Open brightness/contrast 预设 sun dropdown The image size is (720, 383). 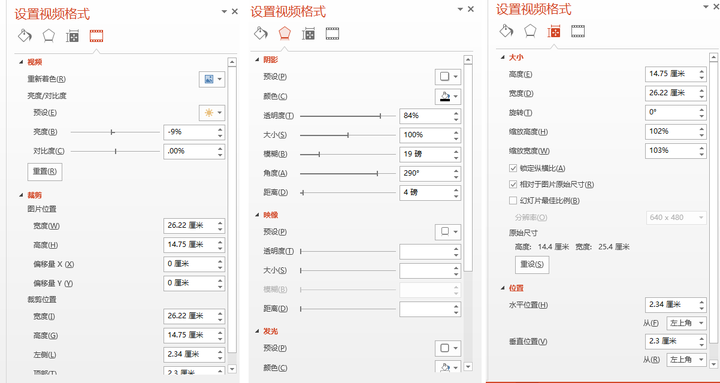[x=212, y=113]
